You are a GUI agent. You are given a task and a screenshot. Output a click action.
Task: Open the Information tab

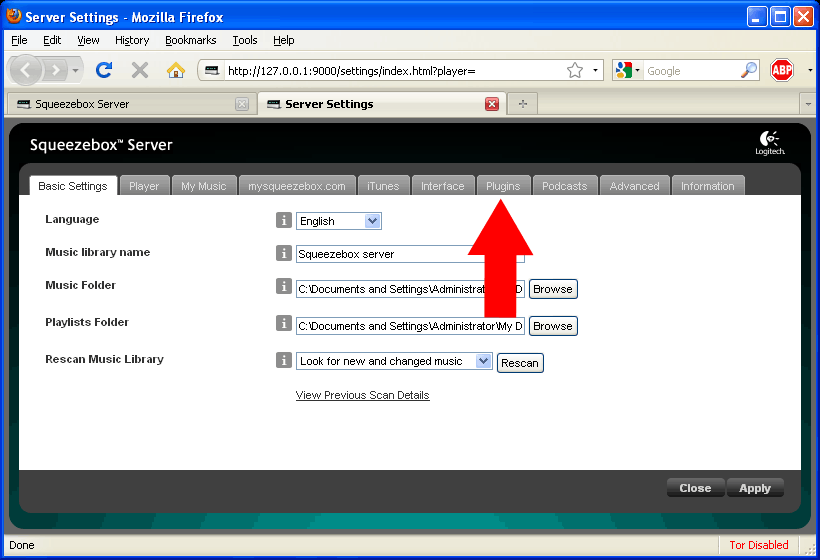tap(708, 186)
